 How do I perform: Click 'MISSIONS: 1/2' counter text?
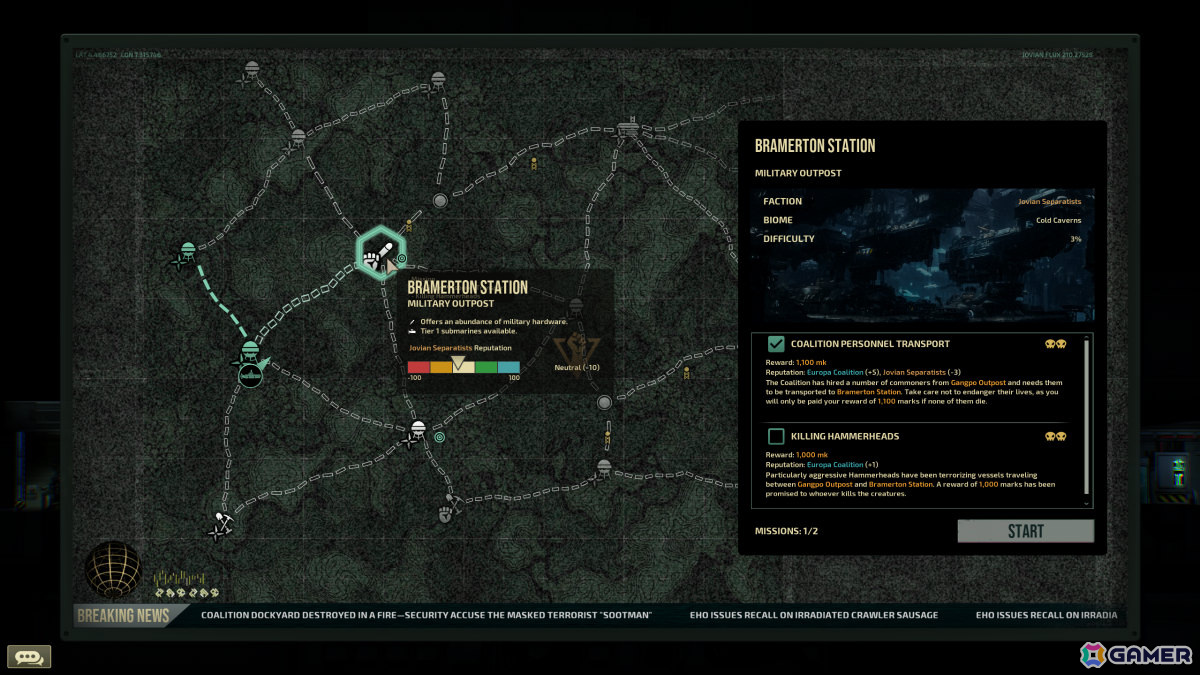point(786,531)
